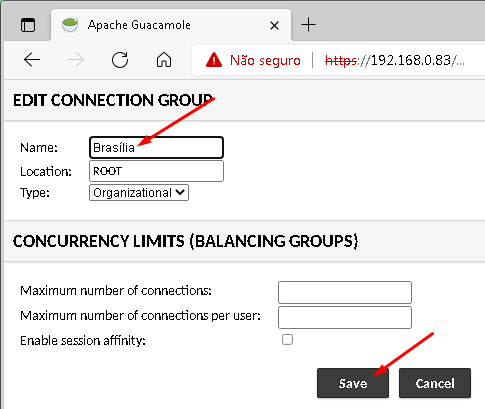Click the Name field containing Brasília
This screenshot has width=485, height=409.
[156, 147]
